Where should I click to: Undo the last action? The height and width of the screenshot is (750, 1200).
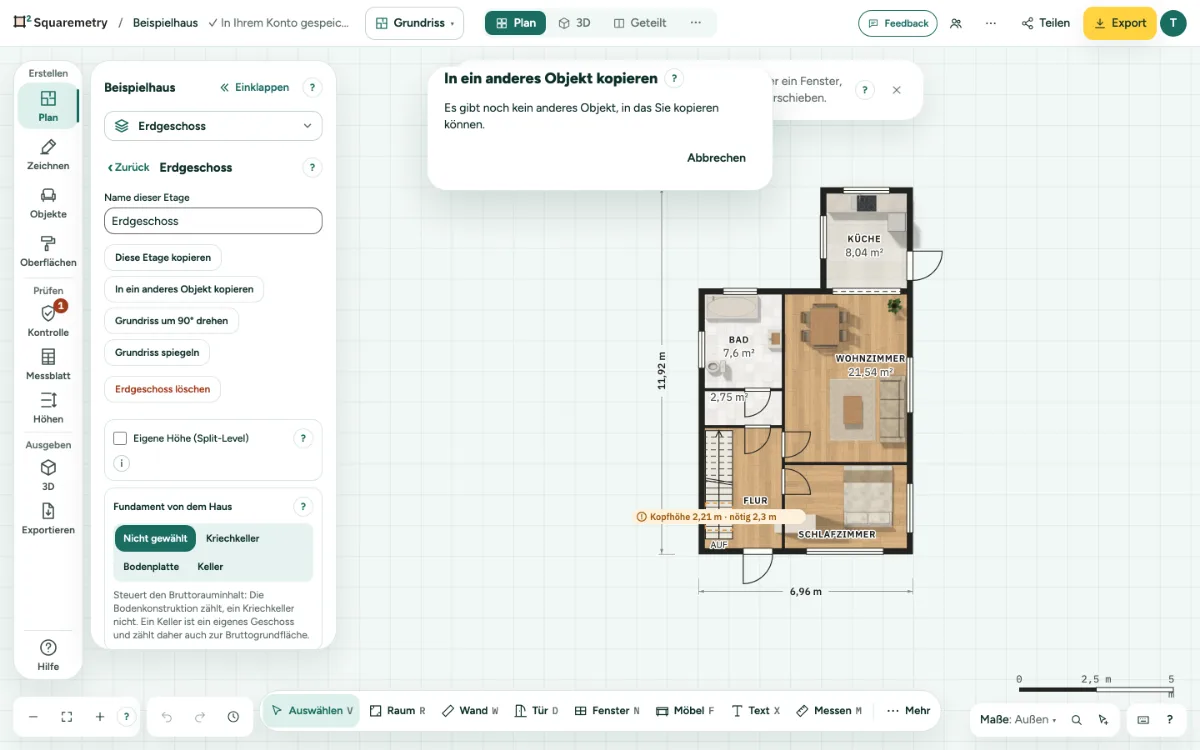point(167,717)
